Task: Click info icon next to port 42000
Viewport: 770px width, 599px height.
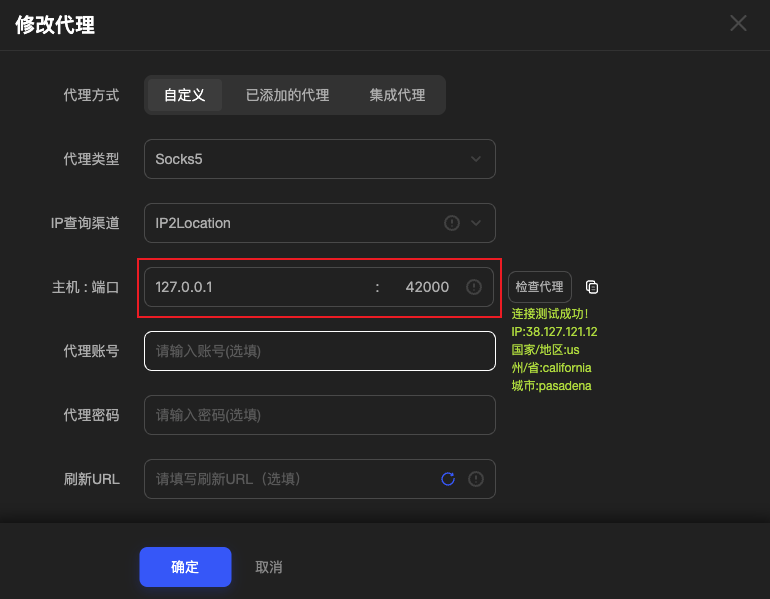Action: pos(473,287)
